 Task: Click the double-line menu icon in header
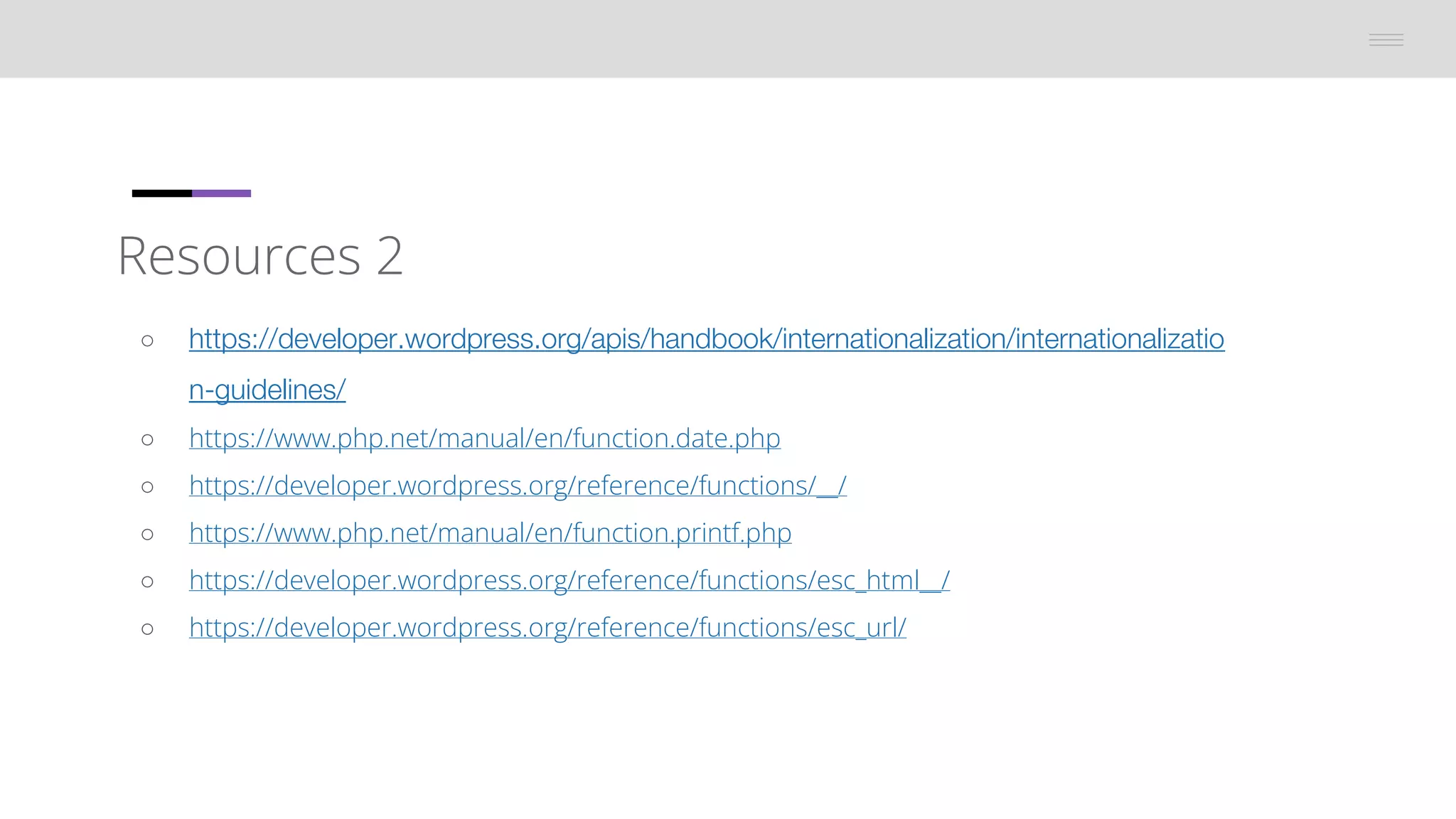coord(1386,40)
